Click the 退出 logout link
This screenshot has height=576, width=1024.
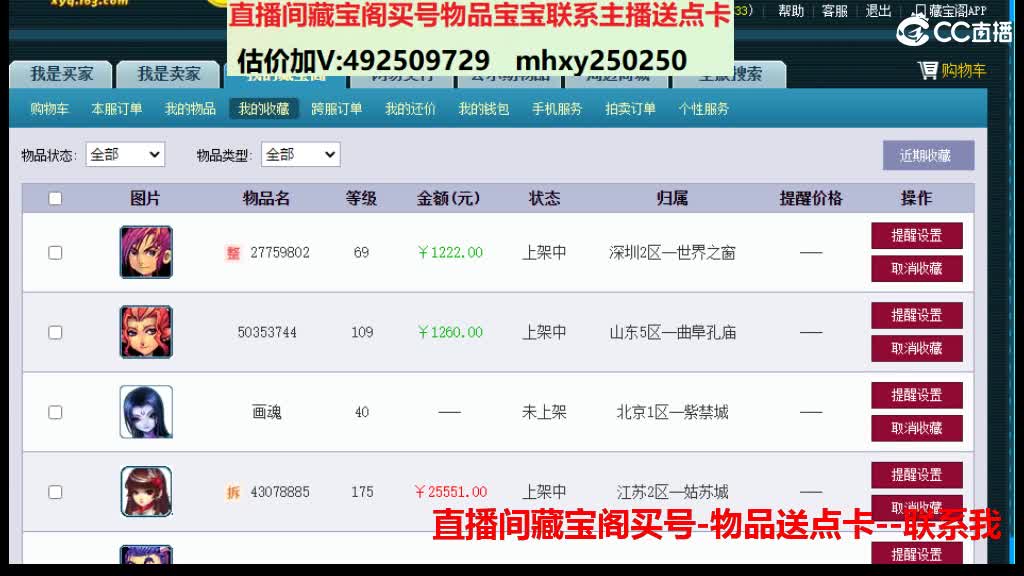878,10
